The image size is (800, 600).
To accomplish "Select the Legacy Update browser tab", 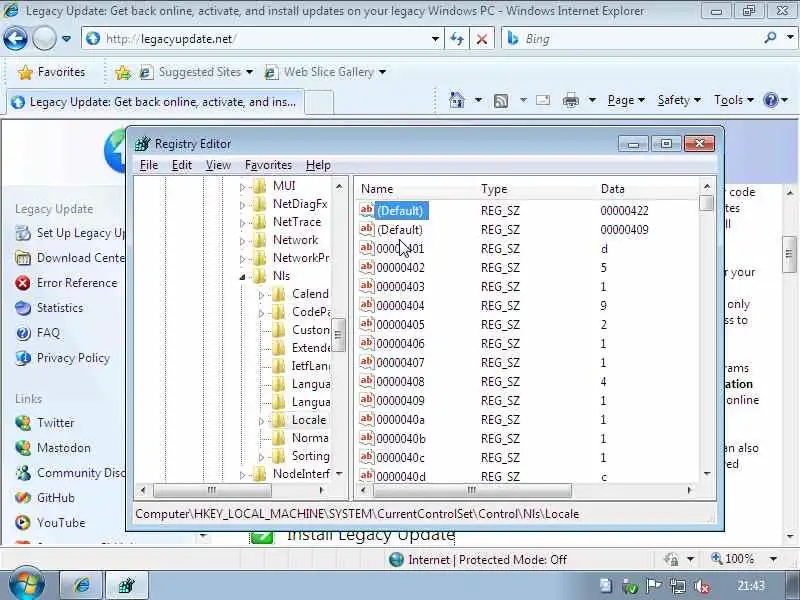I will (x=154, y=102).
